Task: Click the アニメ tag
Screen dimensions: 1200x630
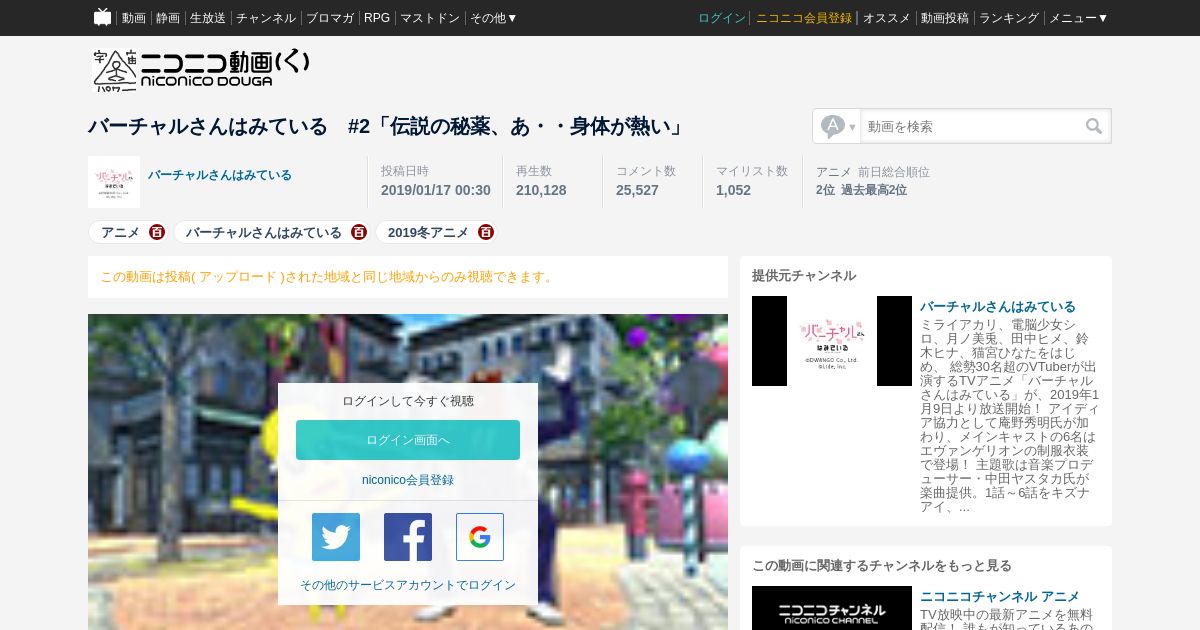Action: [x=121, y=232]
